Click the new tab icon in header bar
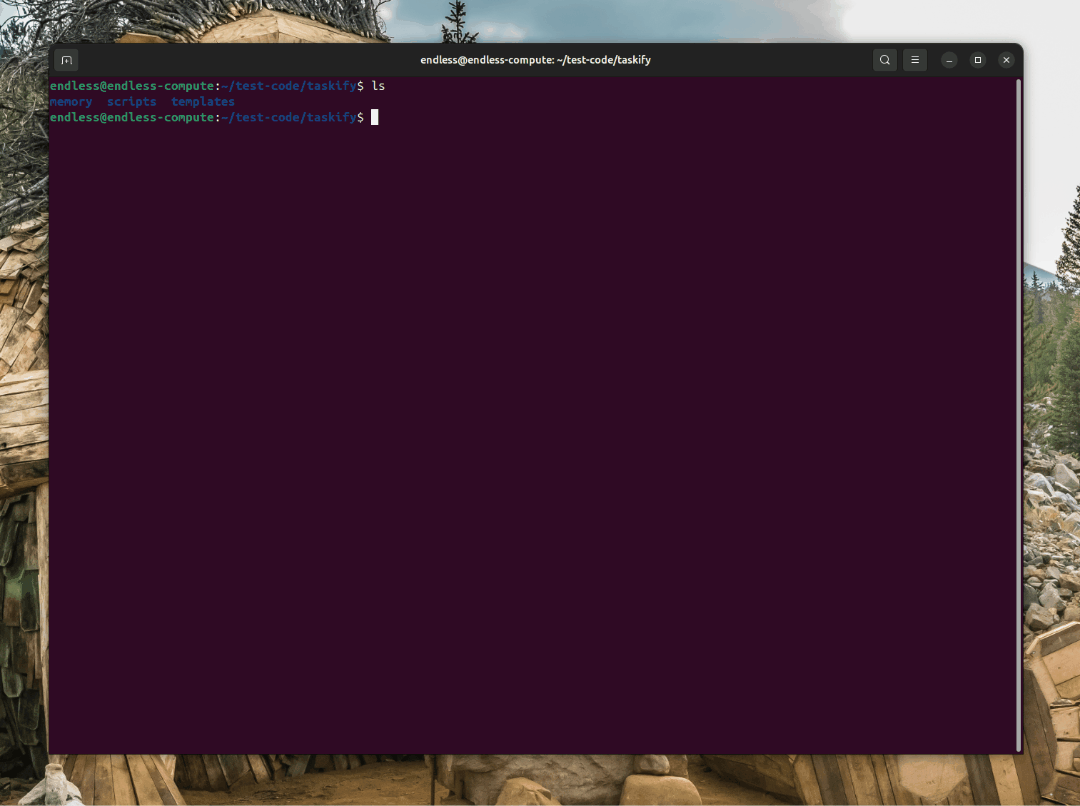This screenshot has width=1080, height=806. tap(66, 60)
